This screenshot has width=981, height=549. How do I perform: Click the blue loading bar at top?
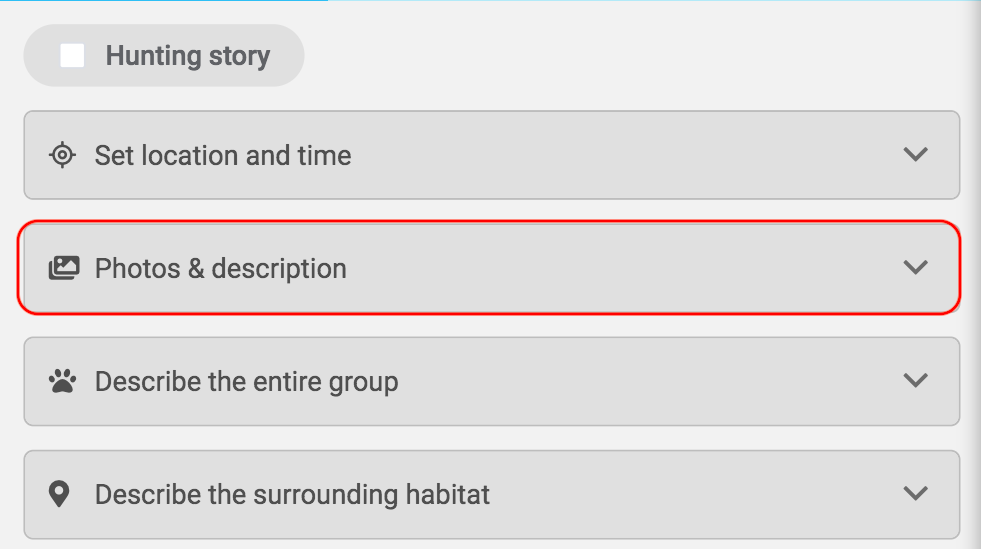click(163, 1)
